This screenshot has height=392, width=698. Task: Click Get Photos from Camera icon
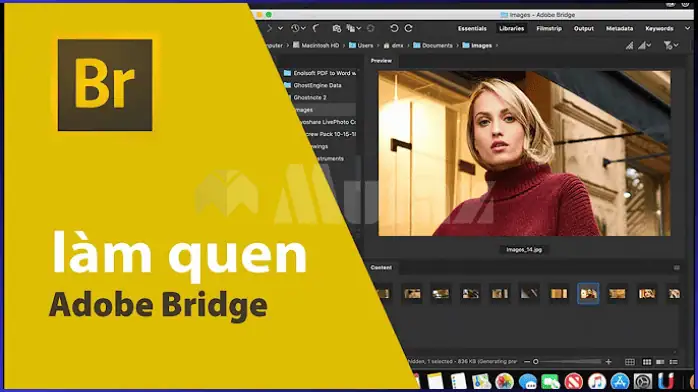337,28
